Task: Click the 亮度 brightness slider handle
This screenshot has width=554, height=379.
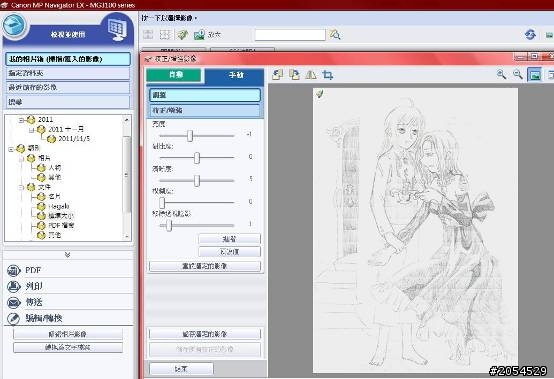Action: pos(190,136)
